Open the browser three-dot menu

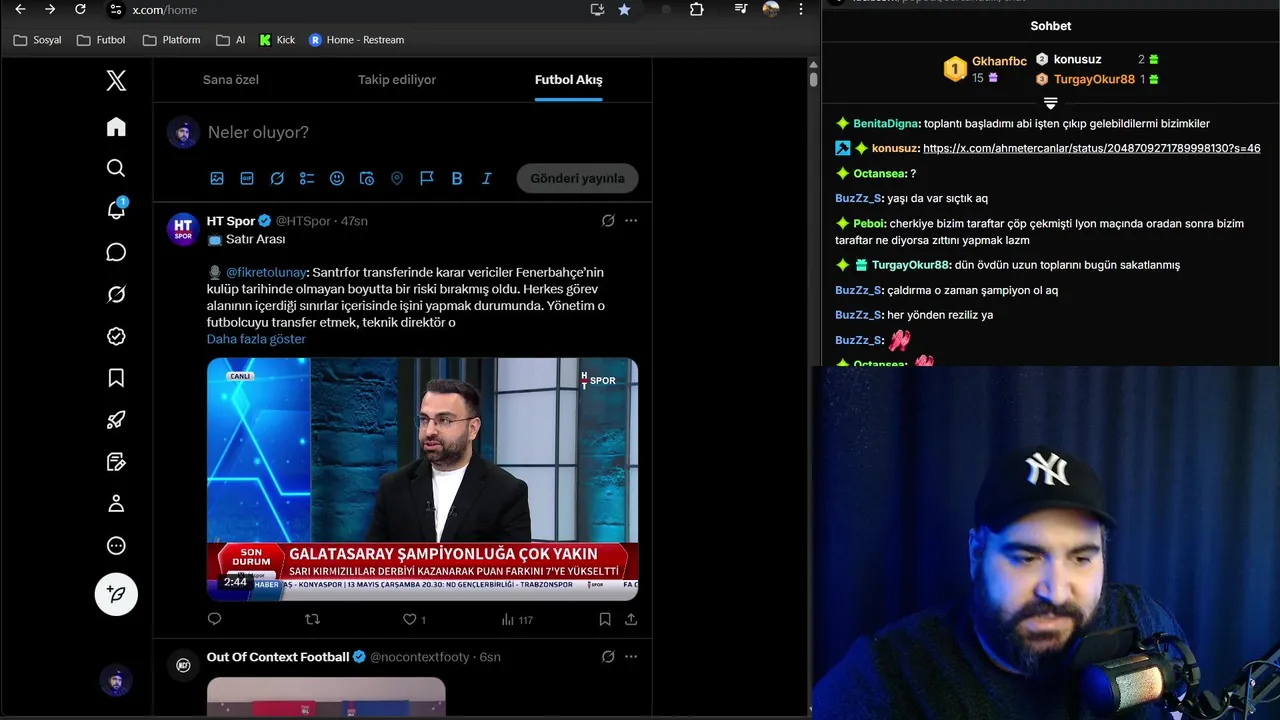[x=800, y=9]
